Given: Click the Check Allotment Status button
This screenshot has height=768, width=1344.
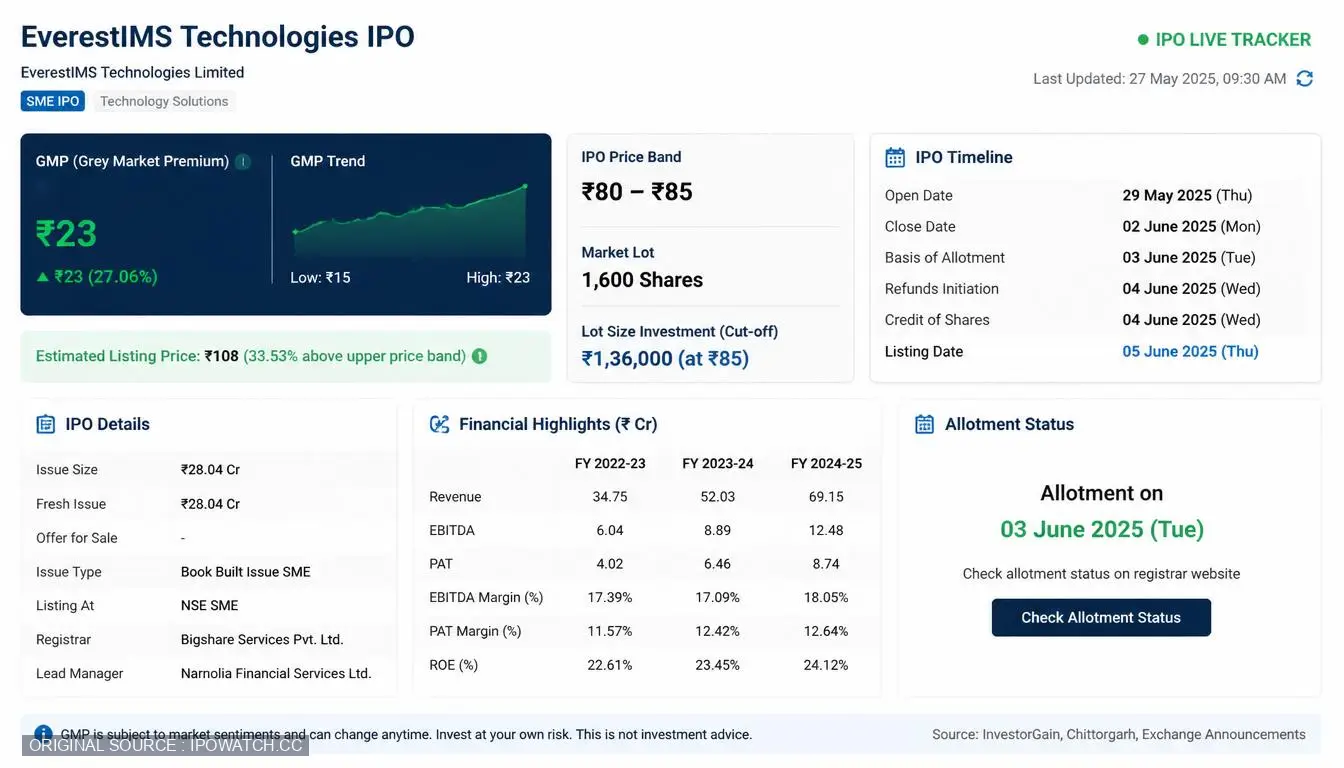Looking at the screenshot, I should click(x=1101, y=618).
